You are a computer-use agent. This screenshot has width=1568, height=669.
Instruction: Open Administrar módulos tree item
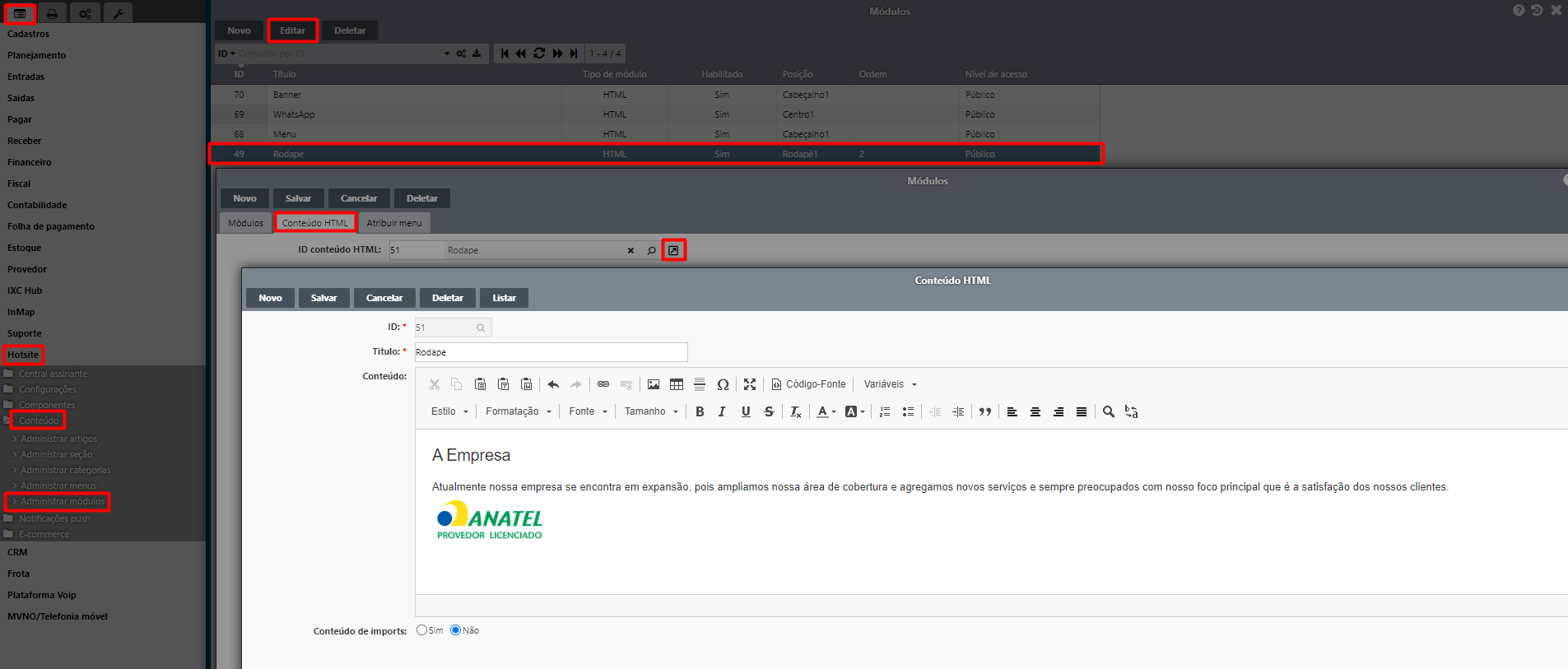pos(63,501)
